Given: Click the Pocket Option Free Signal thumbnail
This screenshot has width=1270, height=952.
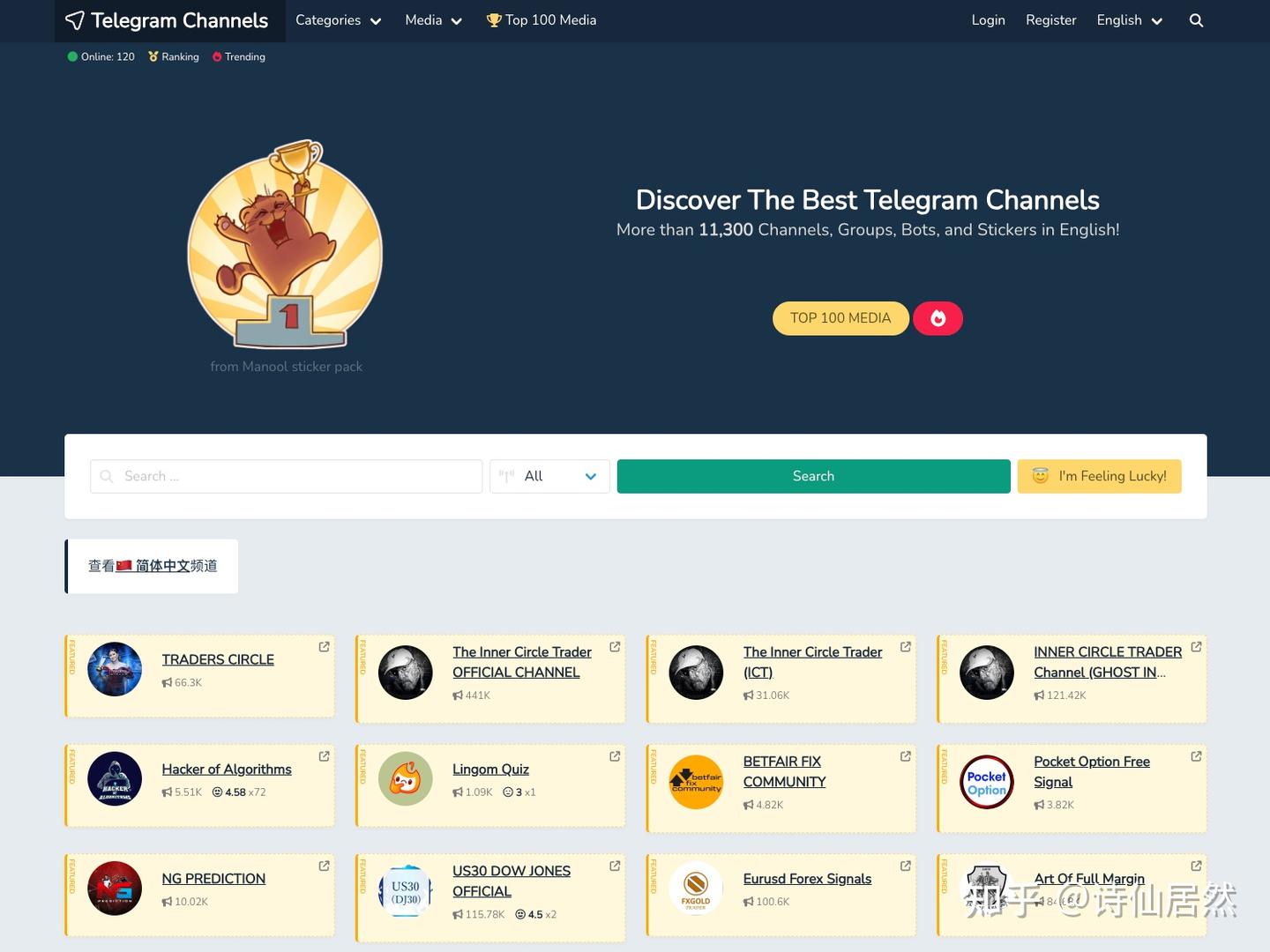Looking at the screenshot, I should coord(986,781).
